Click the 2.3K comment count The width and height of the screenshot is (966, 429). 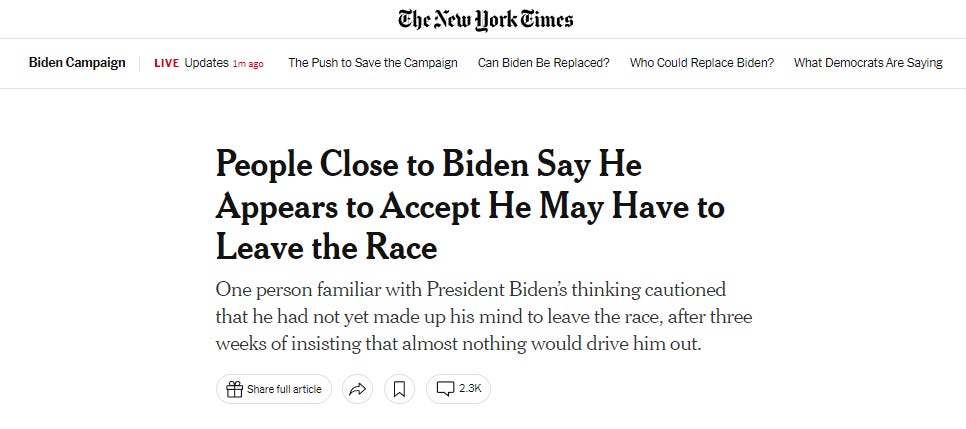pyautogui.click(x=469, y=389)
